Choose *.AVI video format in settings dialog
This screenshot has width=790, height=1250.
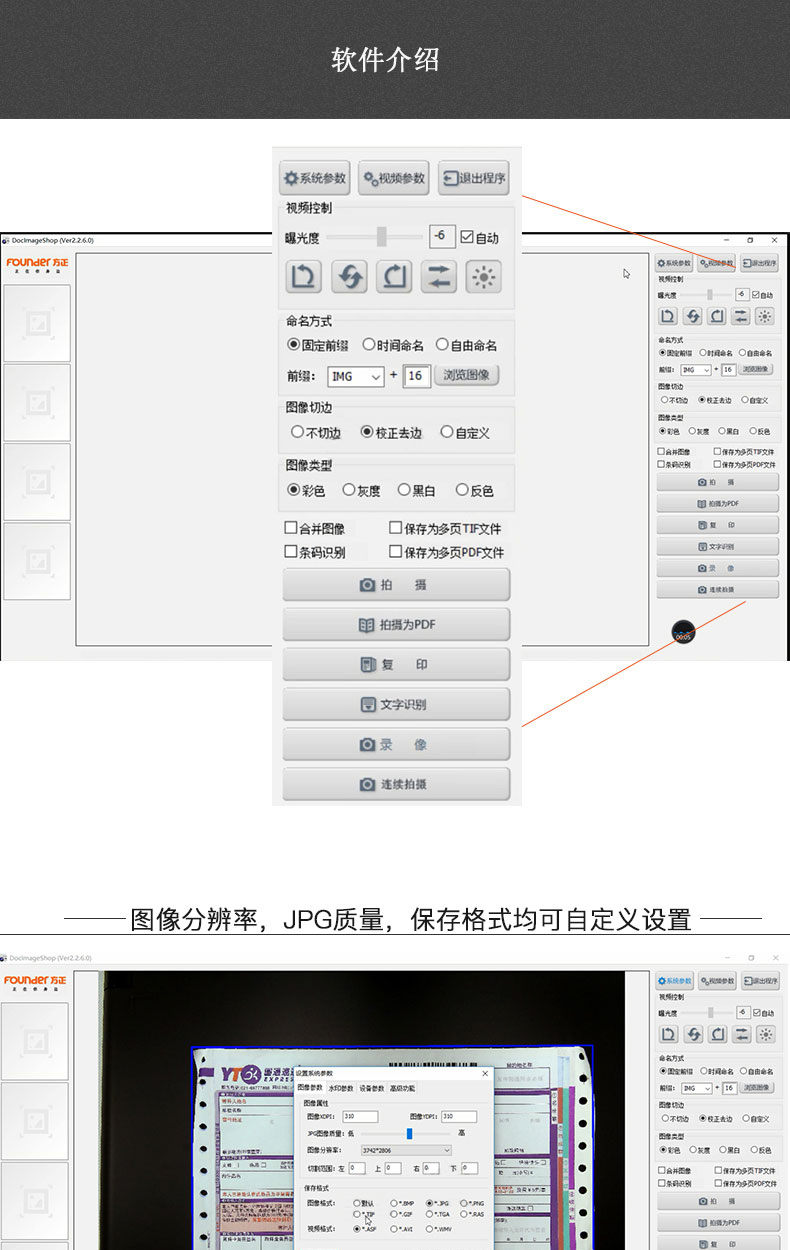[x=394, y=1229]
